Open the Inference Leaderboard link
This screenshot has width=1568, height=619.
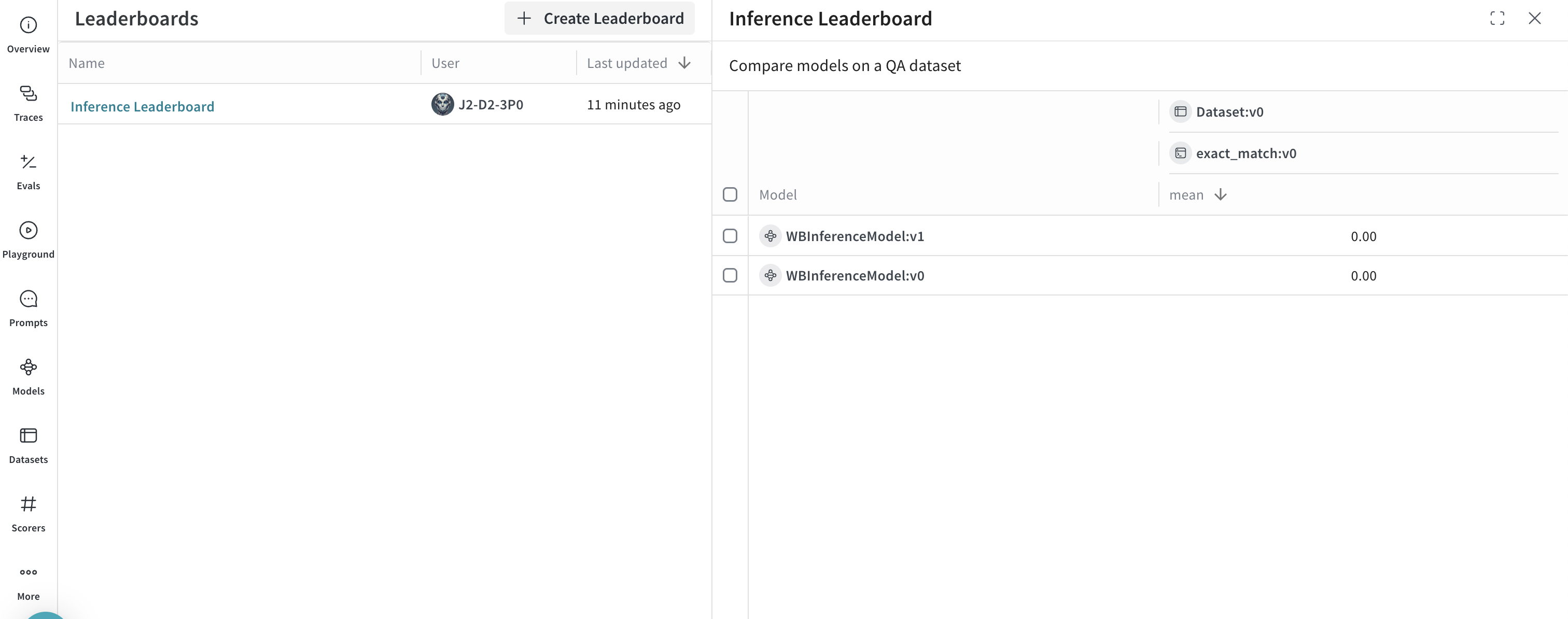tap(143, 106)
